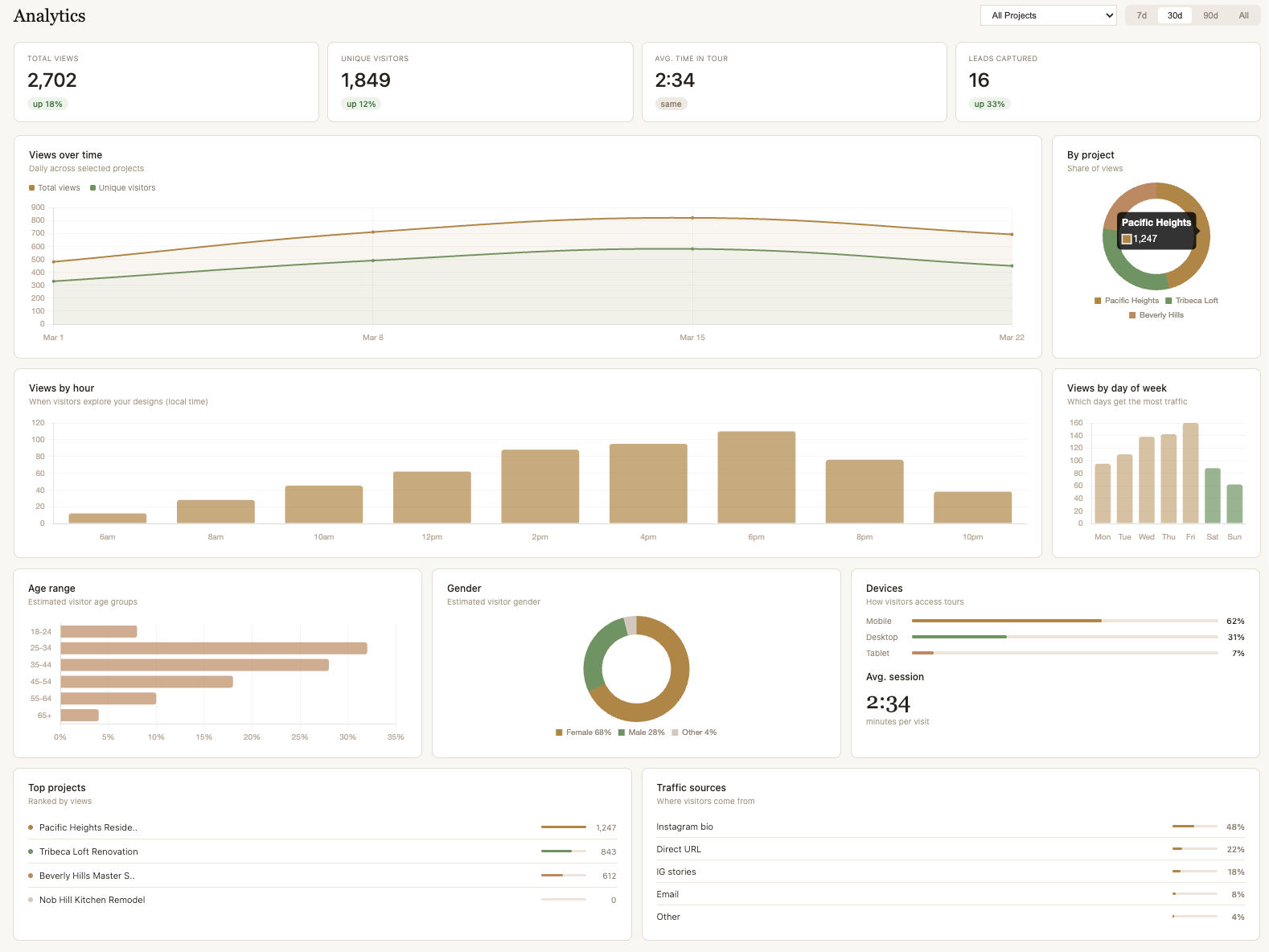Click the same badge under Avg. Time in Tour

671,104
